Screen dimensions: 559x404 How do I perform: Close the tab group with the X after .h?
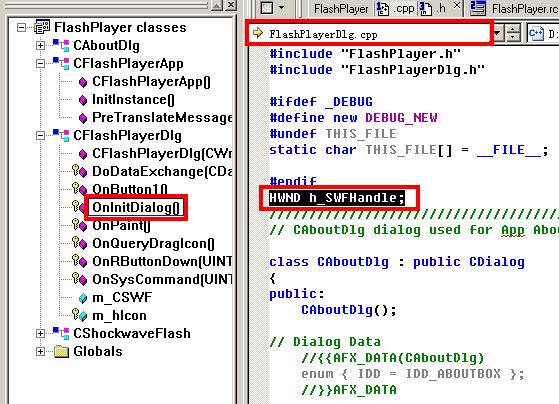click(457, 5)
